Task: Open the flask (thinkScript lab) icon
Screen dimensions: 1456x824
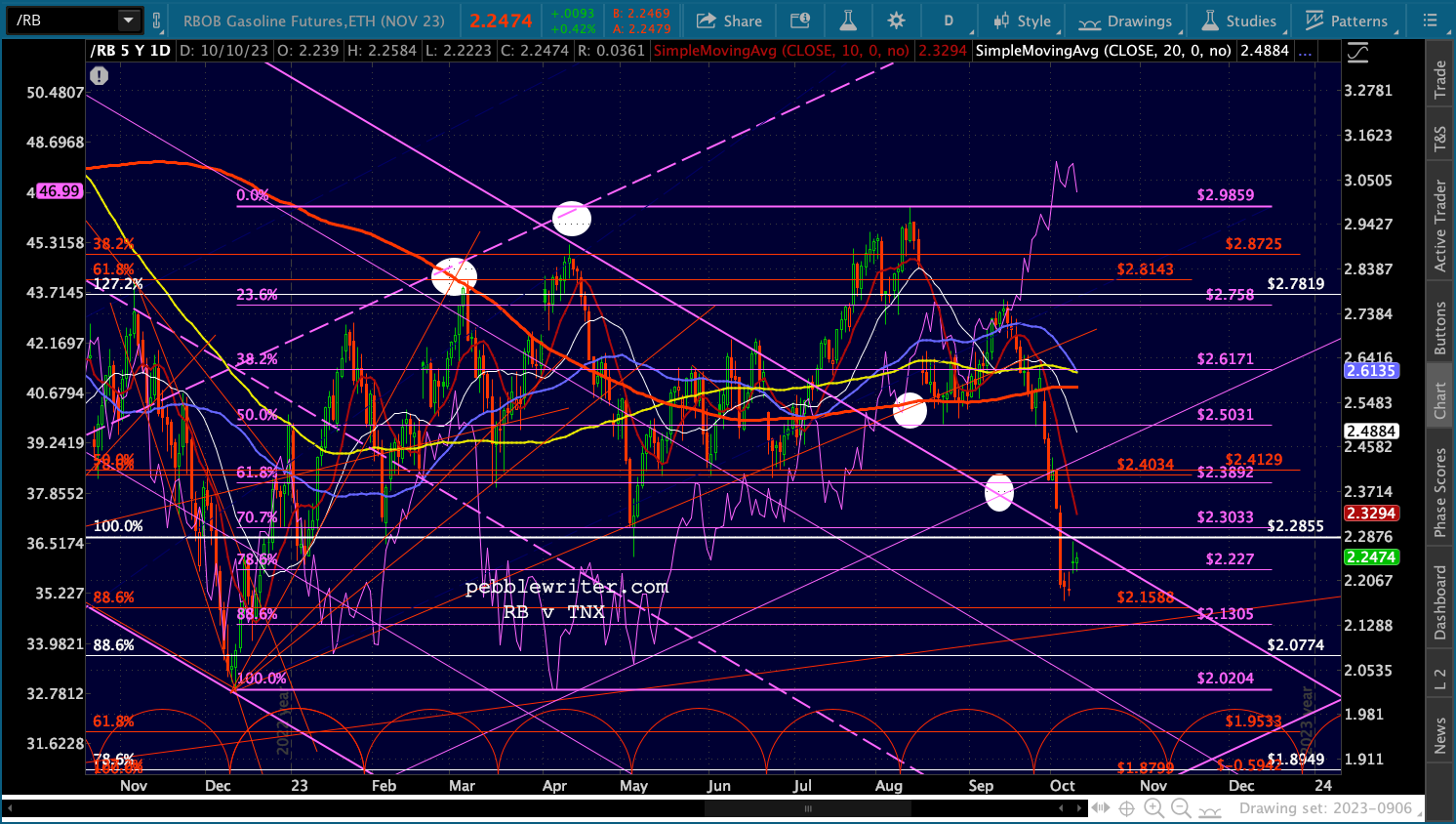Action: pos(847,21)
